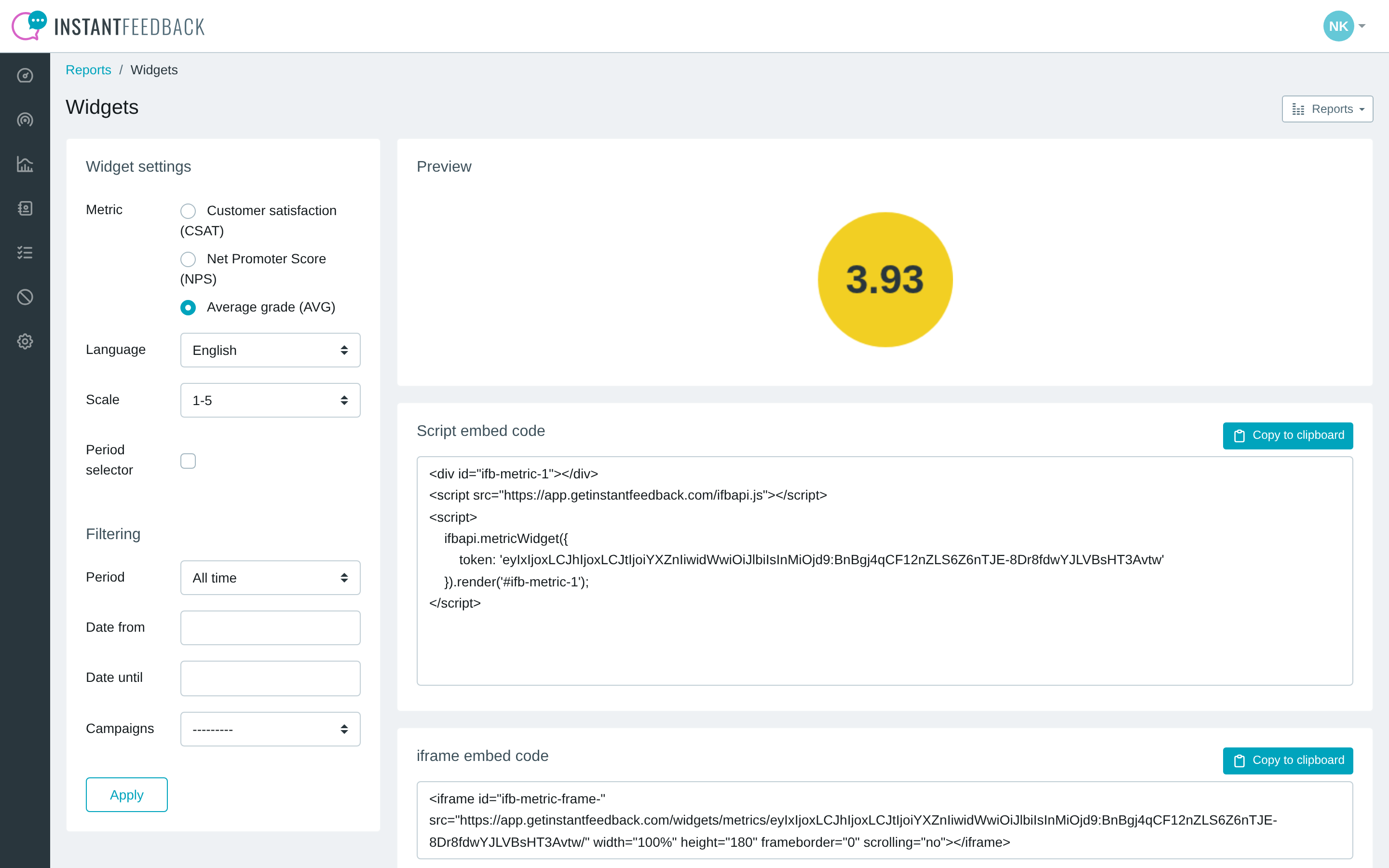The image size is (1389, 868).
Task: Select Customer satisfaction (CSAT) metric
Action: point(188,211)
